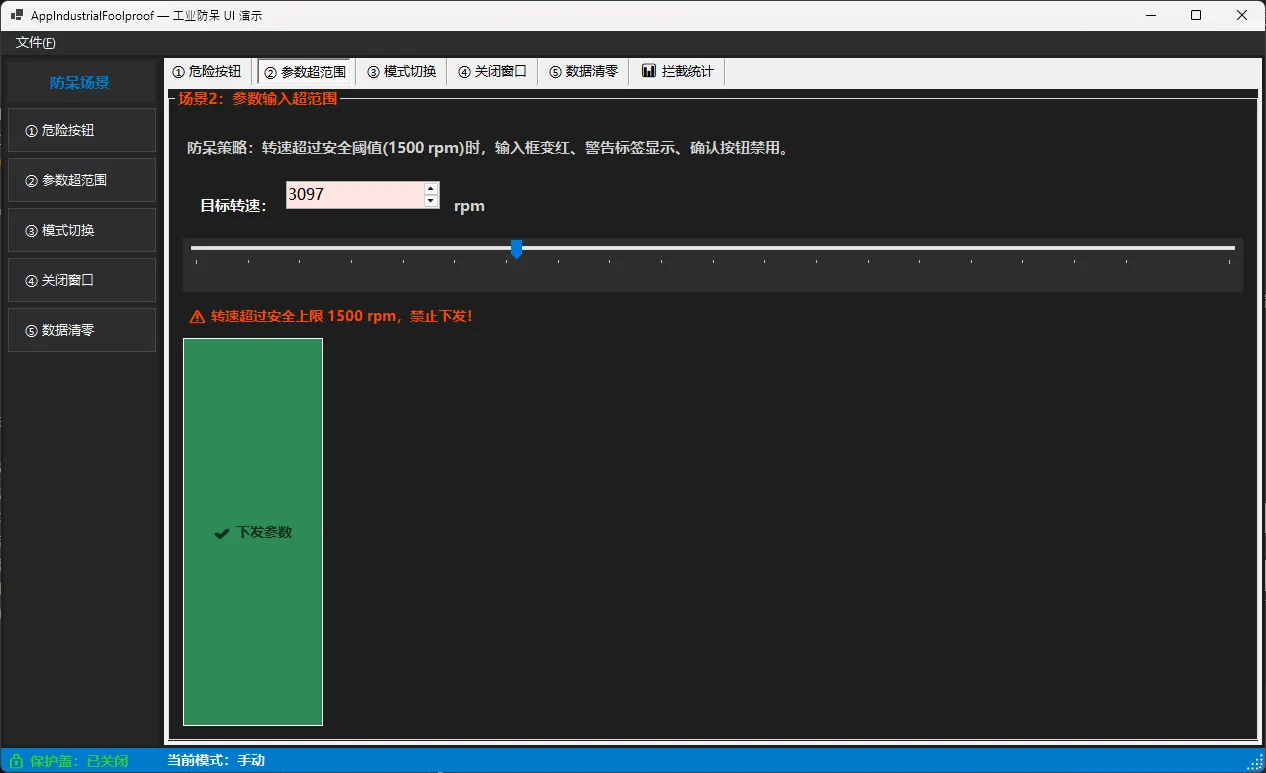Decrease 目标转速 with the down spinner arrow
Image resolution: width=1266 pixels, height=773 pixels.
click(x=431, y=201)
